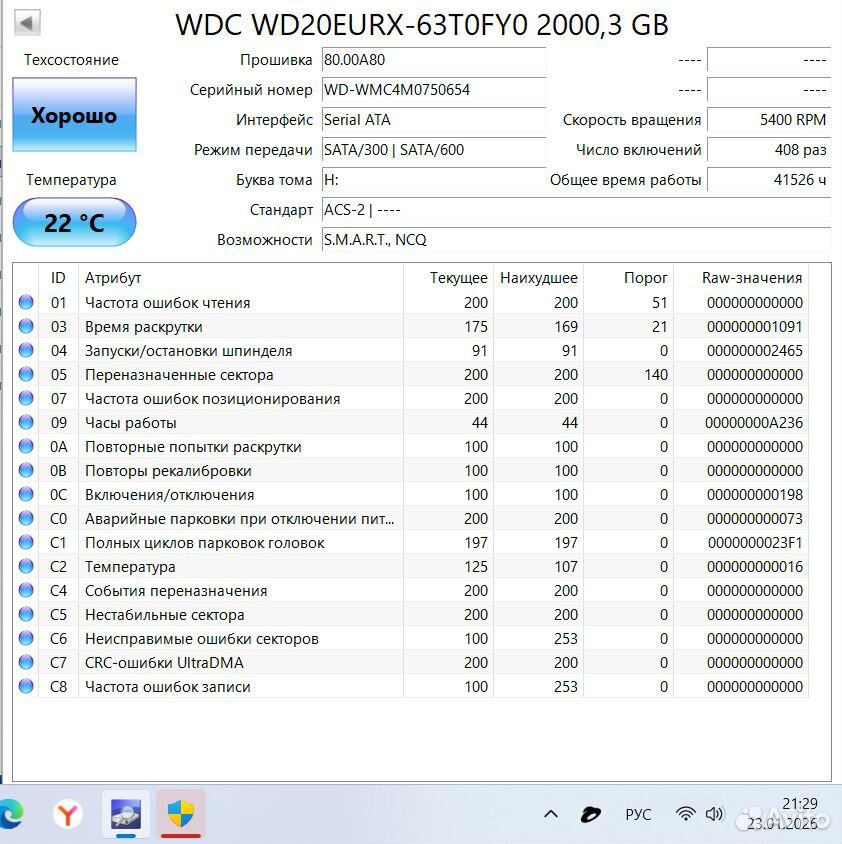Click the previous disk arrow button
This screenshot has height=844, width=842.
27,23
